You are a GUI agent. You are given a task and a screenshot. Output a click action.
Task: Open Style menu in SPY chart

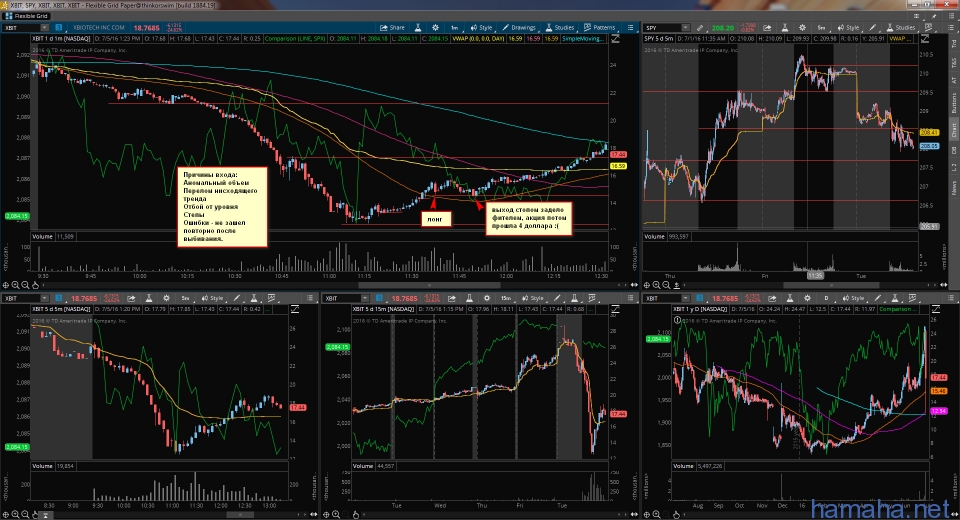(x=849, y=28)
